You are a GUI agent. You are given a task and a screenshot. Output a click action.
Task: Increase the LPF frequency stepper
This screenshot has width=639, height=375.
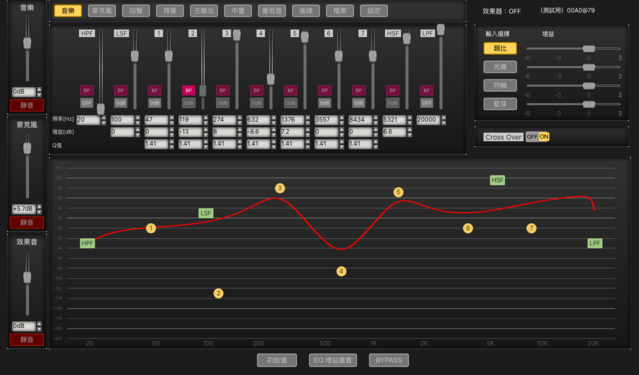pos(443,117)
